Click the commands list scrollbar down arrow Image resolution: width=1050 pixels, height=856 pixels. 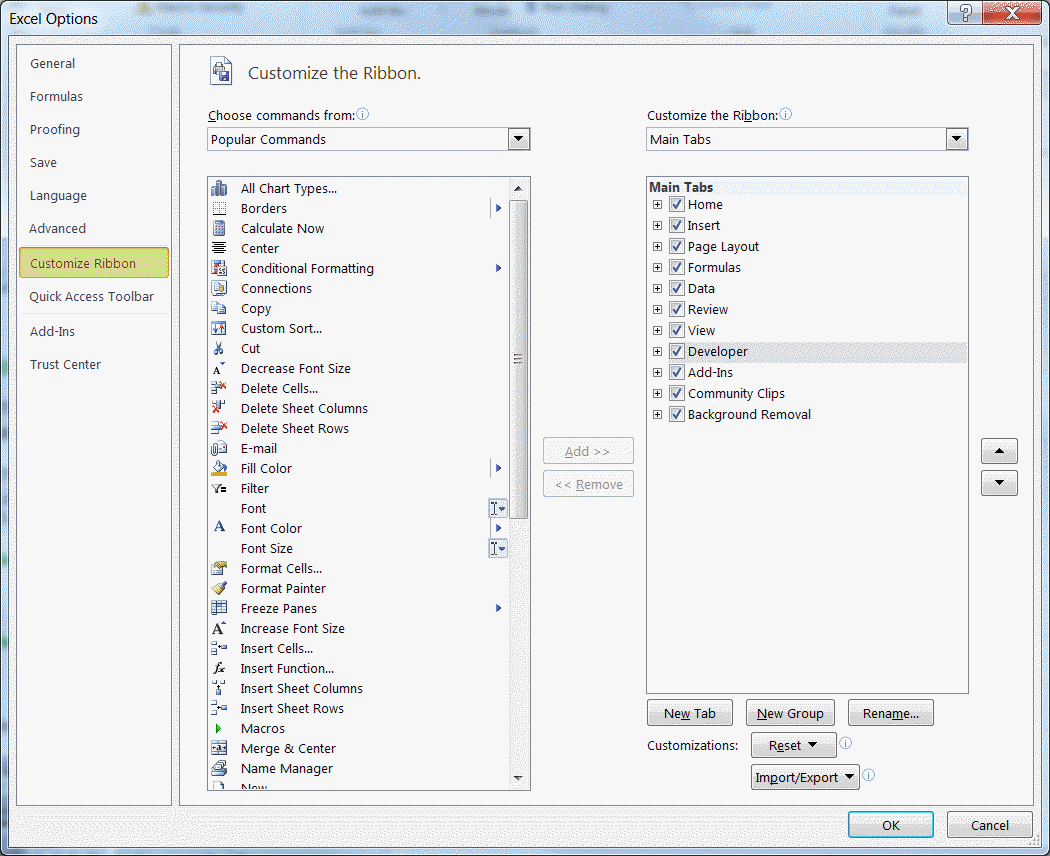pos(518,778)
